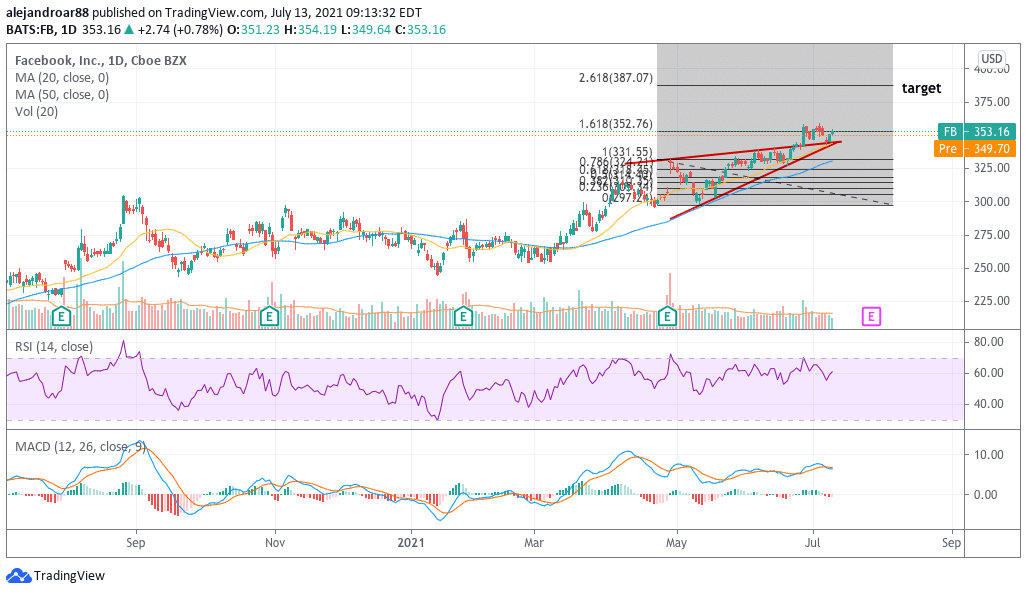Viewport: 1027px width, 594px height.
Task: Click the alejandroar88 author name
Action: [48, 12]
